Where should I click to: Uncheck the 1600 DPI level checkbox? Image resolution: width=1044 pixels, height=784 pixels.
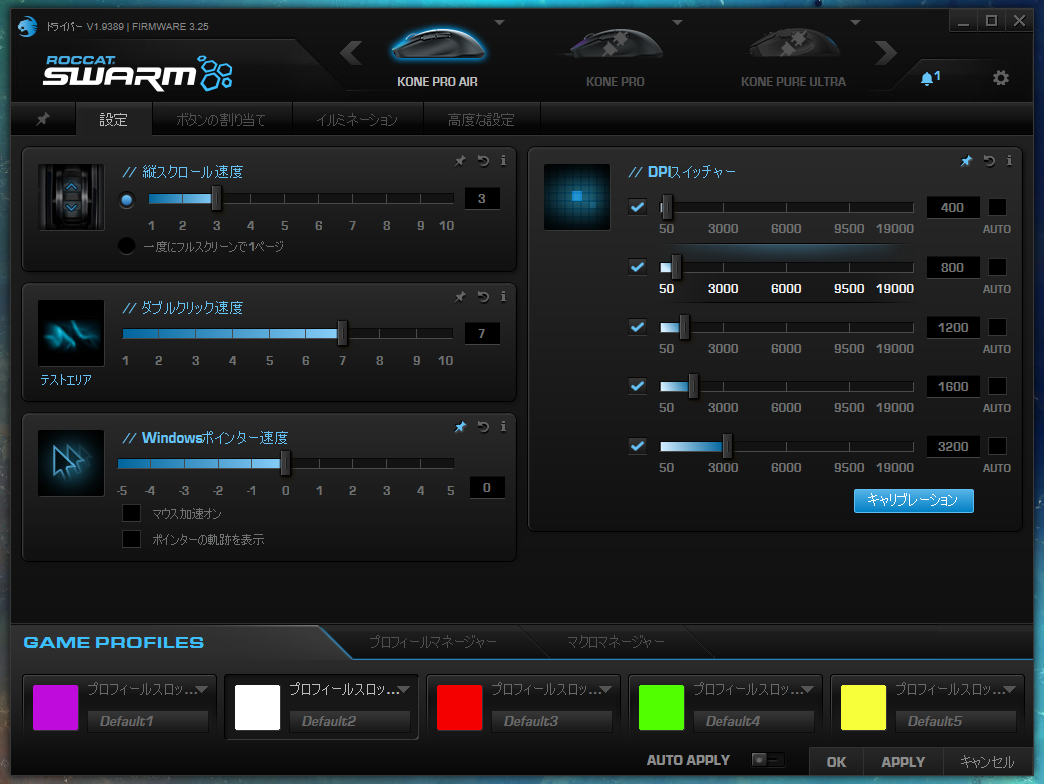tap(637, 386)
